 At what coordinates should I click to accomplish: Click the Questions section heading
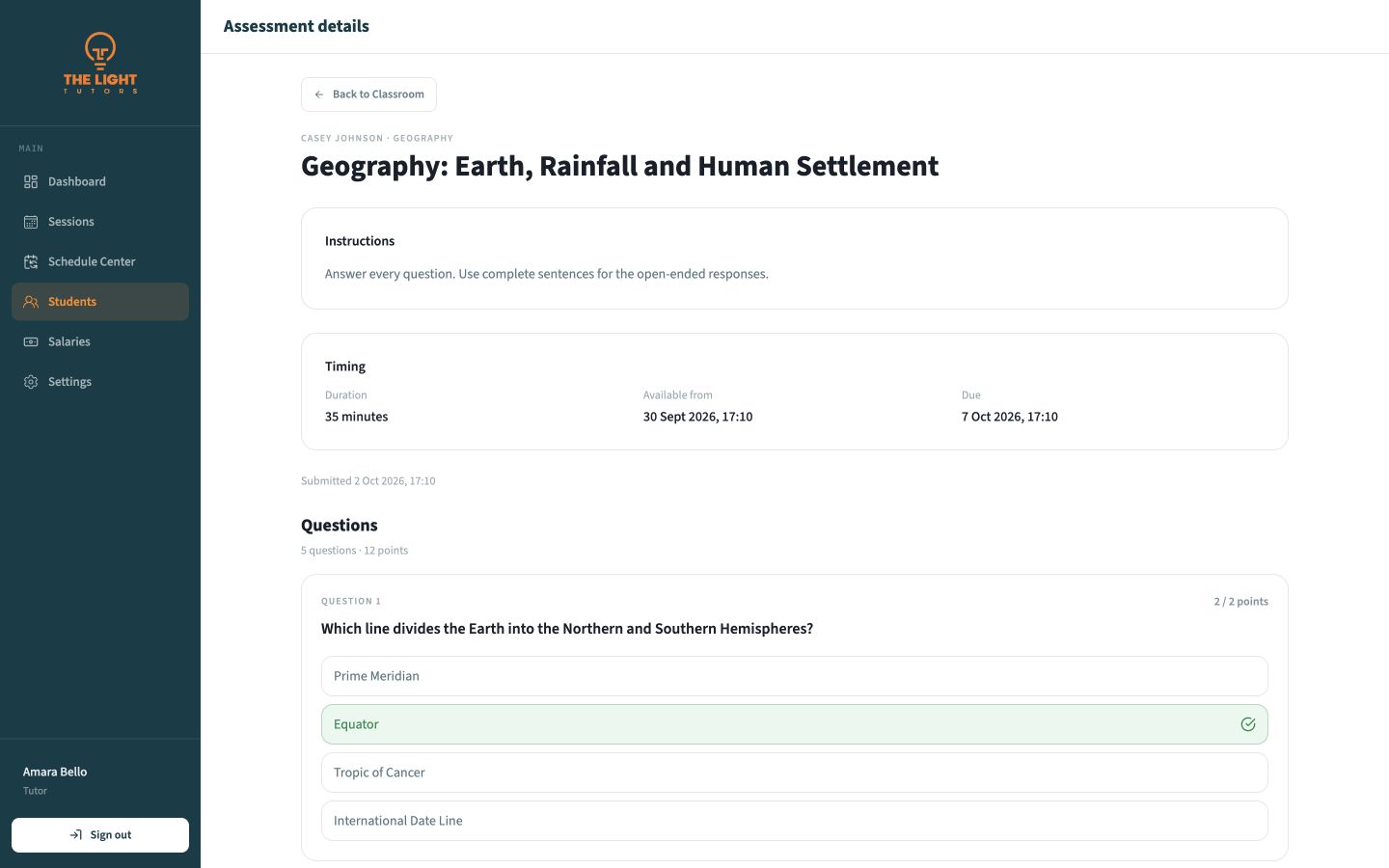pyautogui.click(x=340, y=525)
